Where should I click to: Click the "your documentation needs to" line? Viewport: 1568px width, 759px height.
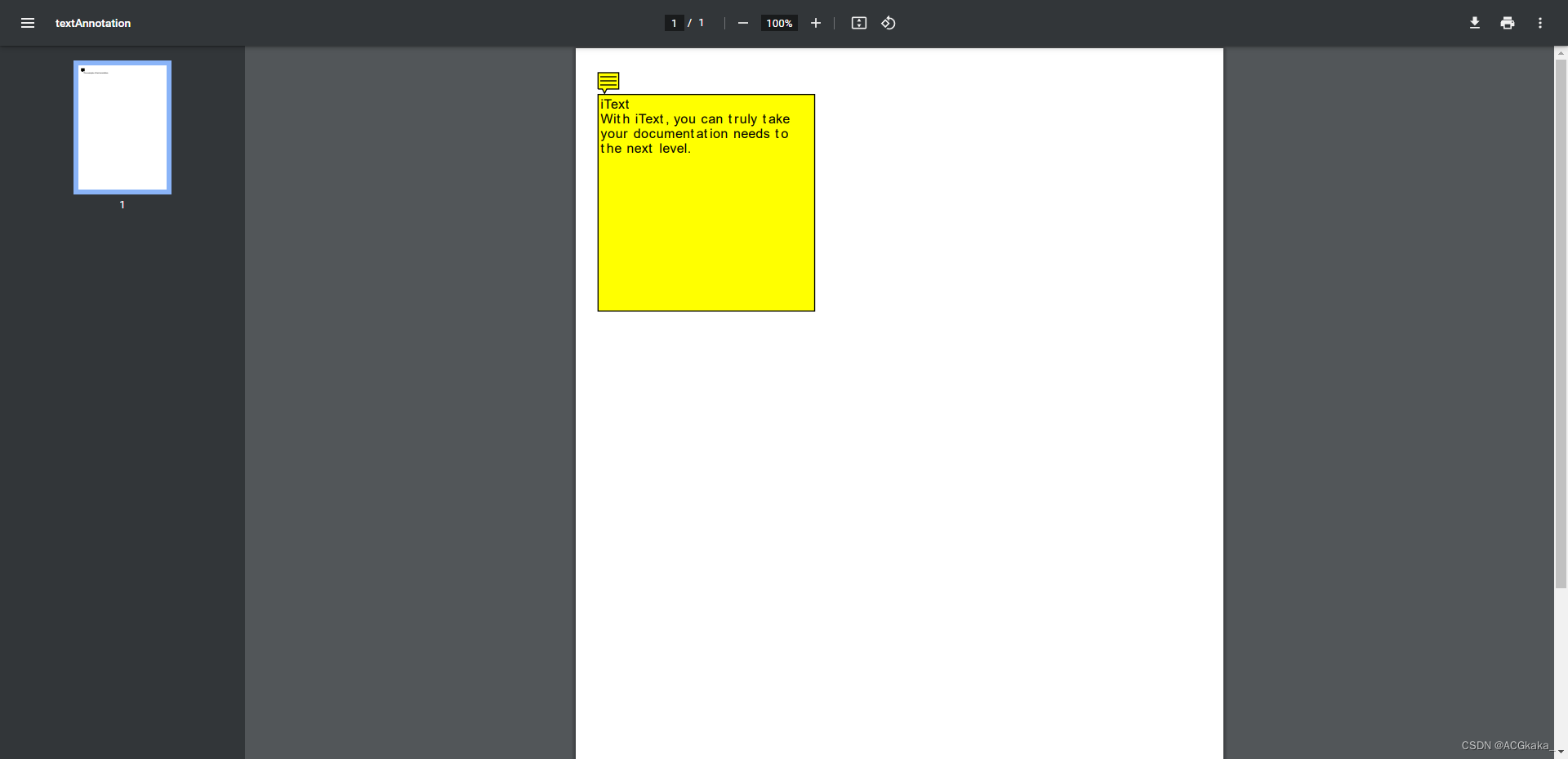pos(694,134)
